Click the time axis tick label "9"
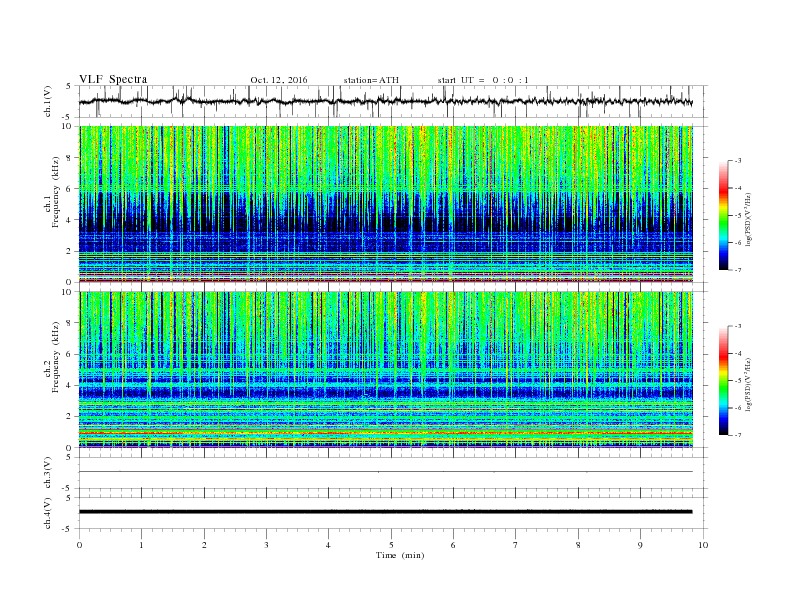792x612 pixels. point(640,545)
